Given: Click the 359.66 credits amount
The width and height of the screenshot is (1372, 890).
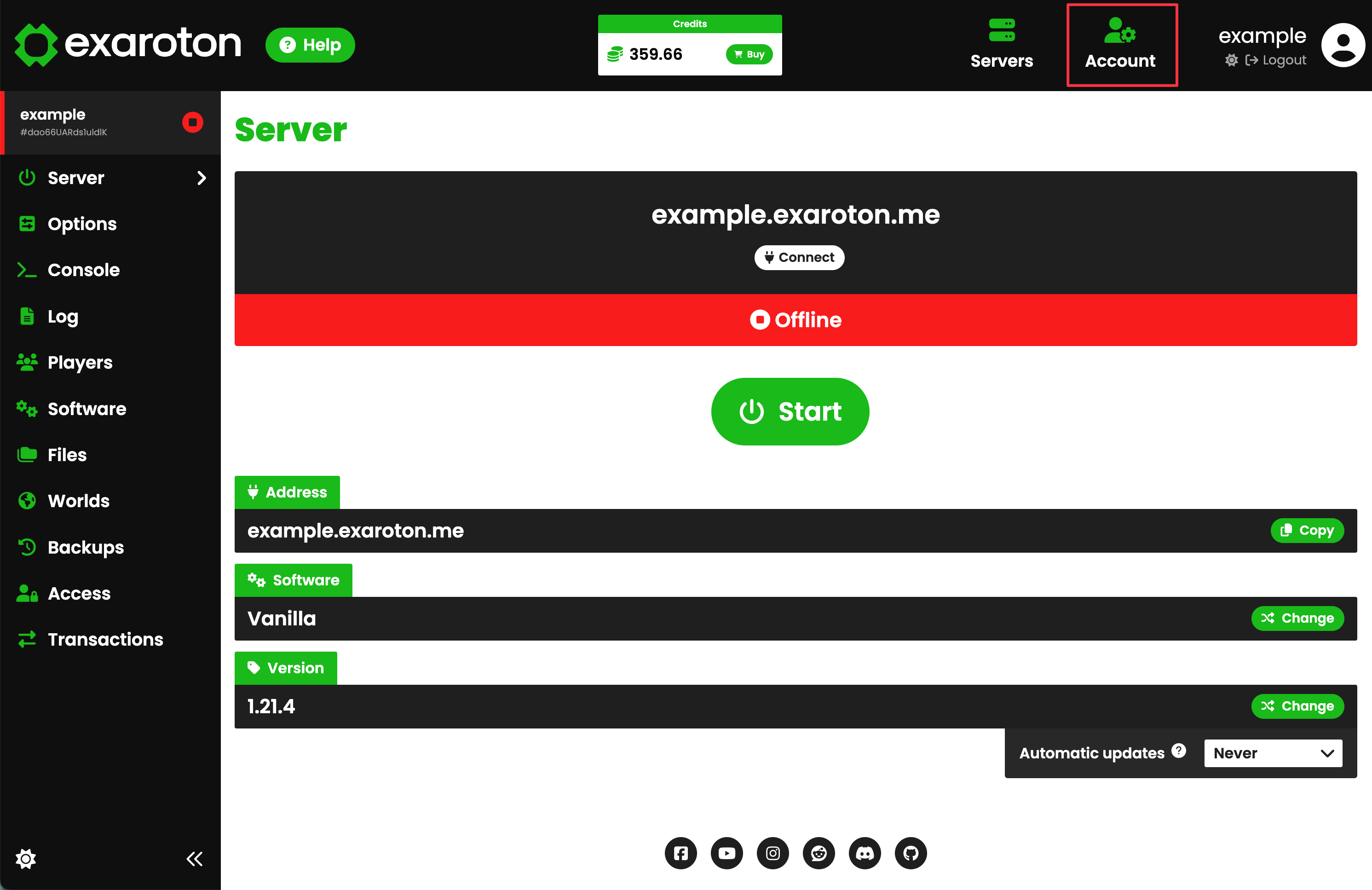Looking at the screenshot, I should tap(656, 54).
